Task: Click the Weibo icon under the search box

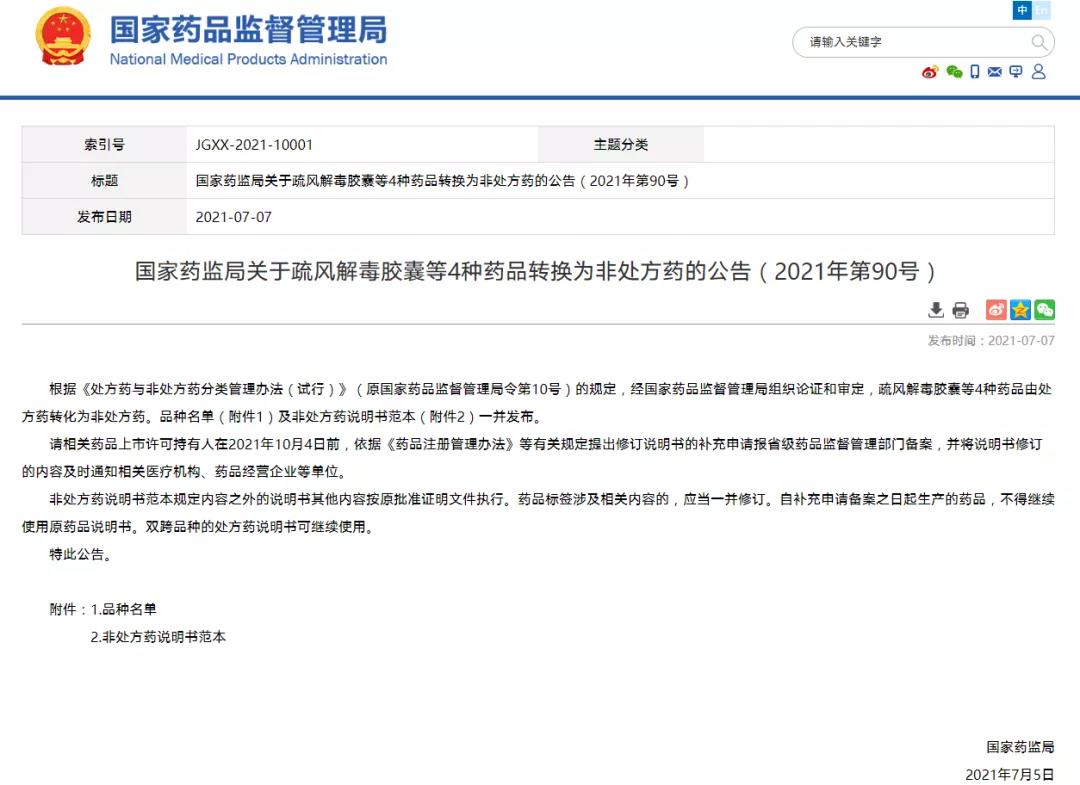Action: 930,72
